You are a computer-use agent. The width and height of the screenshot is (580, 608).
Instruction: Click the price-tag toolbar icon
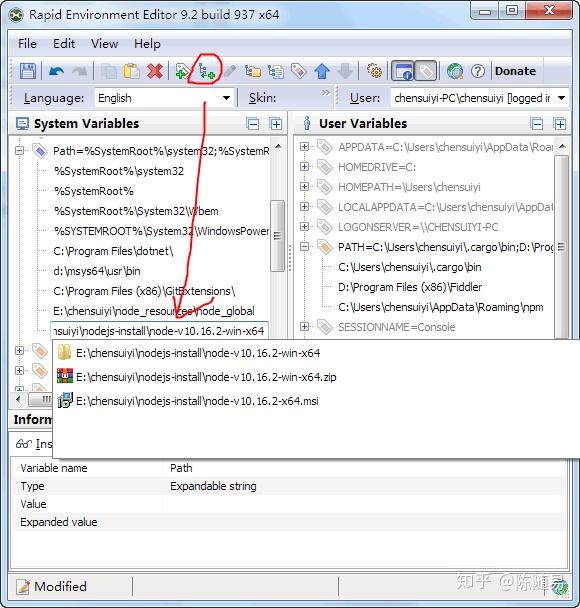click(299, 71)
